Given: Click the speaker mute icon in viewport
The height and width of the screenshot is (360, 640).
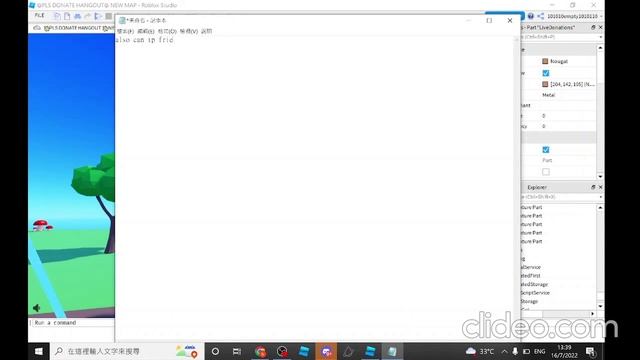Looking at the screenshot, I should (37, 308).
